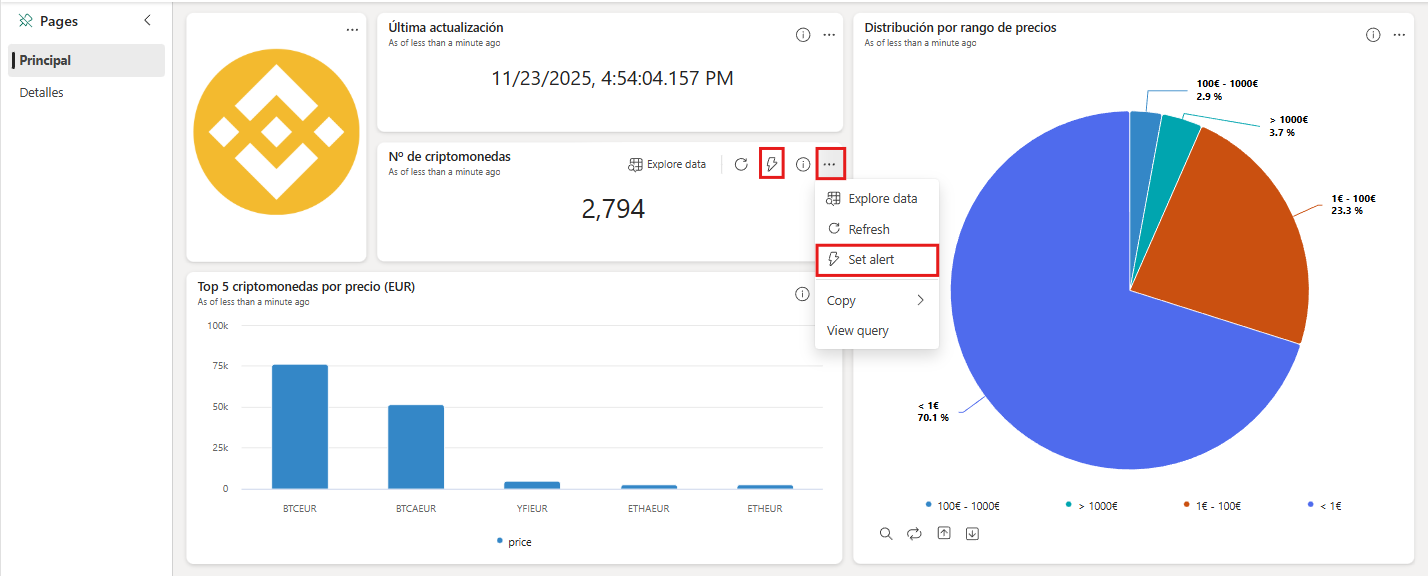This screenshot has width=1428, height=576.
Task: Toggle the price legend series in bar chart
Action: point(515,542)
